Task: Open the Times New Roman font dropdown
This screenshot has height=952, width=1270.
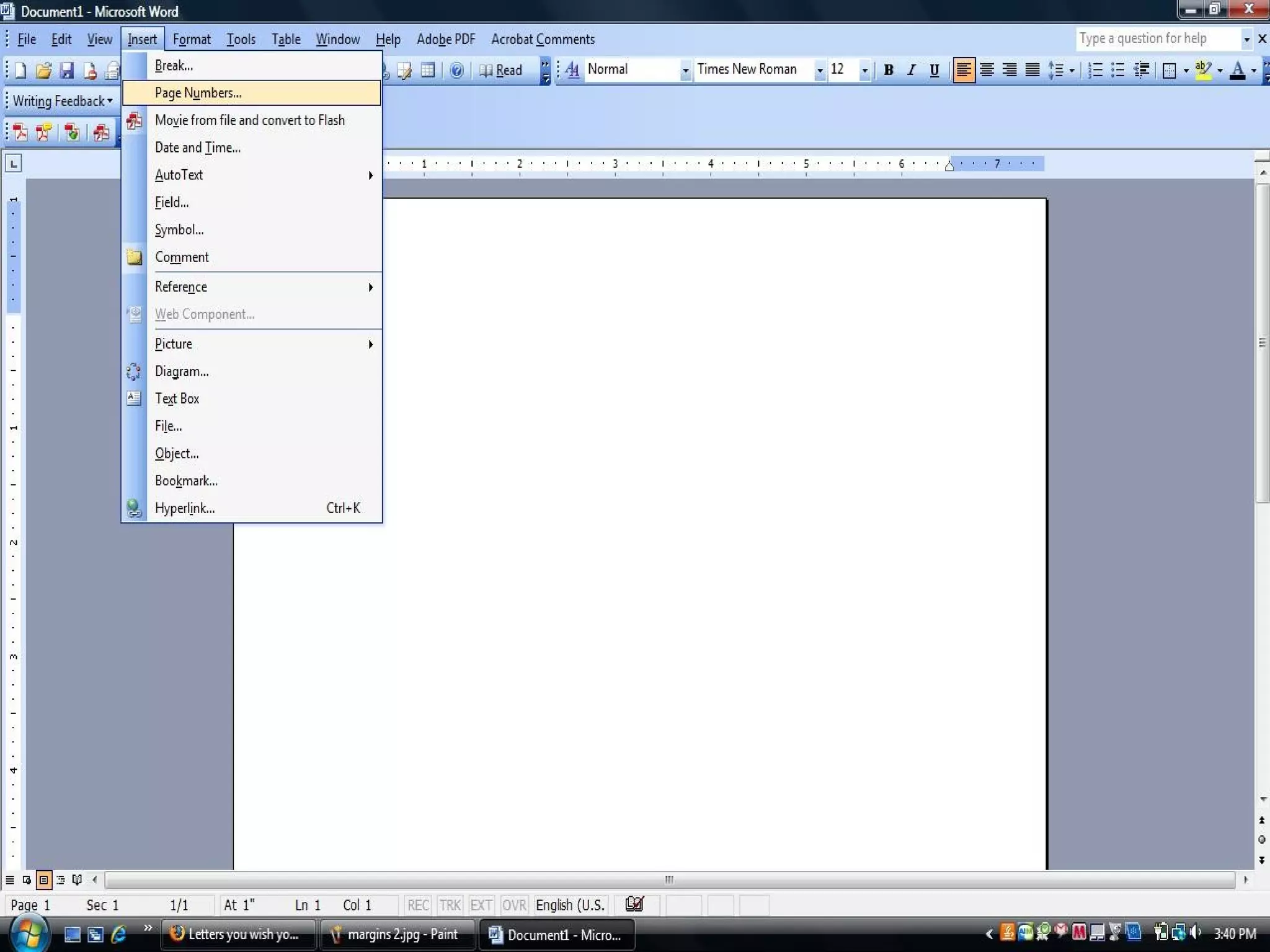Action: [x=819, y=70]
